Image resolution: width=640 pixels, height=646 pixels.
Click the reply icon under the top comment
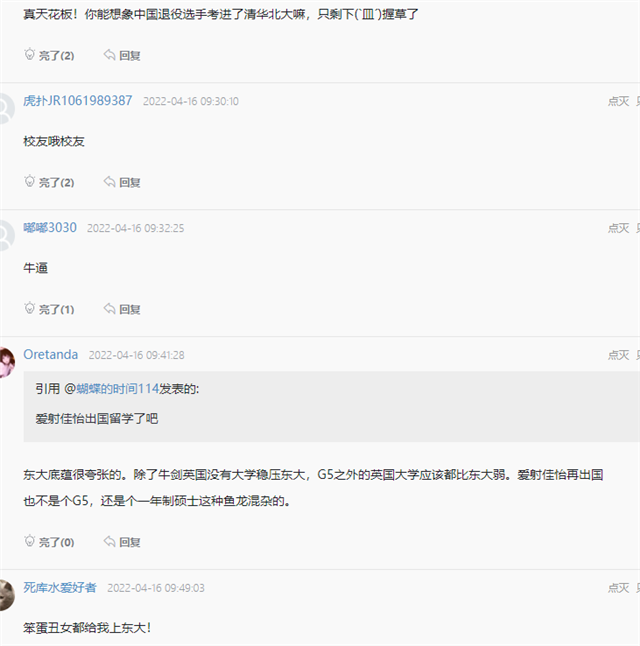(x=110, y=55)
